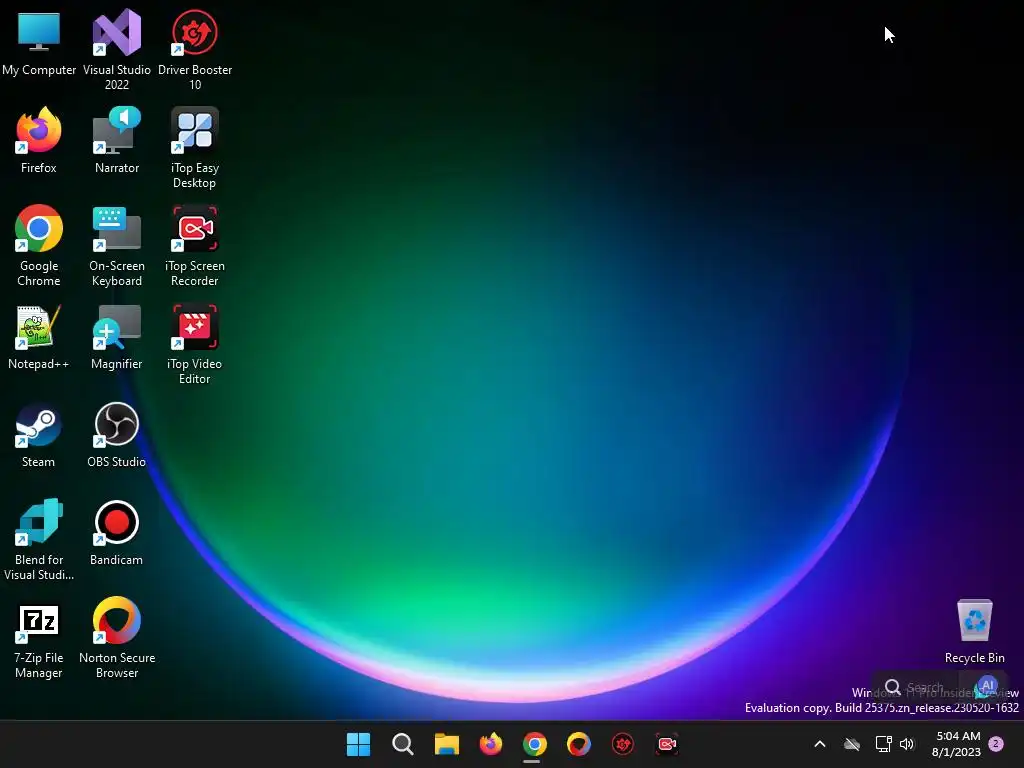This screenshot has height=768, width=1024.
Task: Open On-Screen Keyboard shortcut
Action: tap(117, 246)
